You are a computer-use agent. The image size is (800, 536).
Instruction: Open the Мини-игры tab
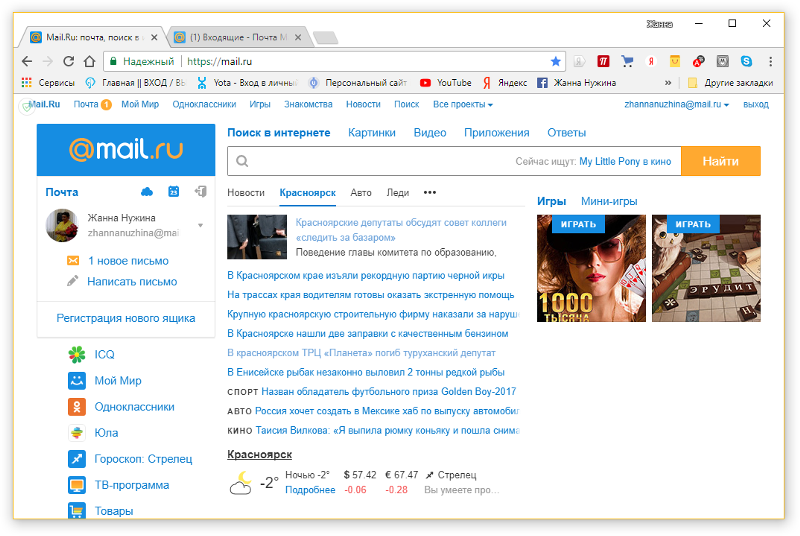tap(609, 201)
